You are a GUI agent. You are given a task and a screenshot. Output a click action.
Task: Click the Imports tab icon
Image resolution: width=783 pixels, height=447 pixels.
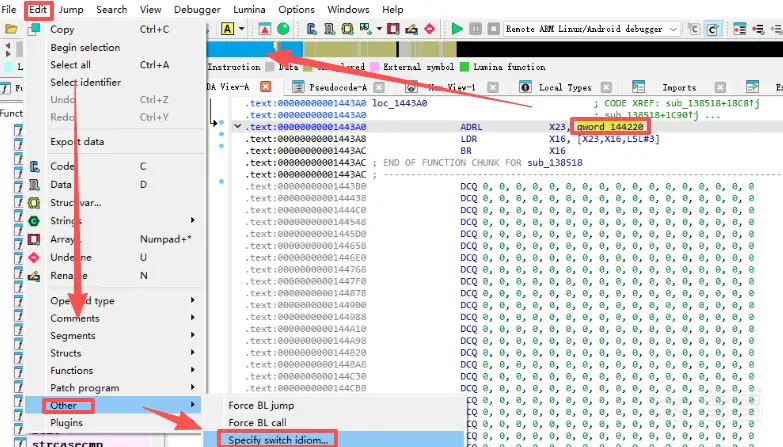click(639, 87)
